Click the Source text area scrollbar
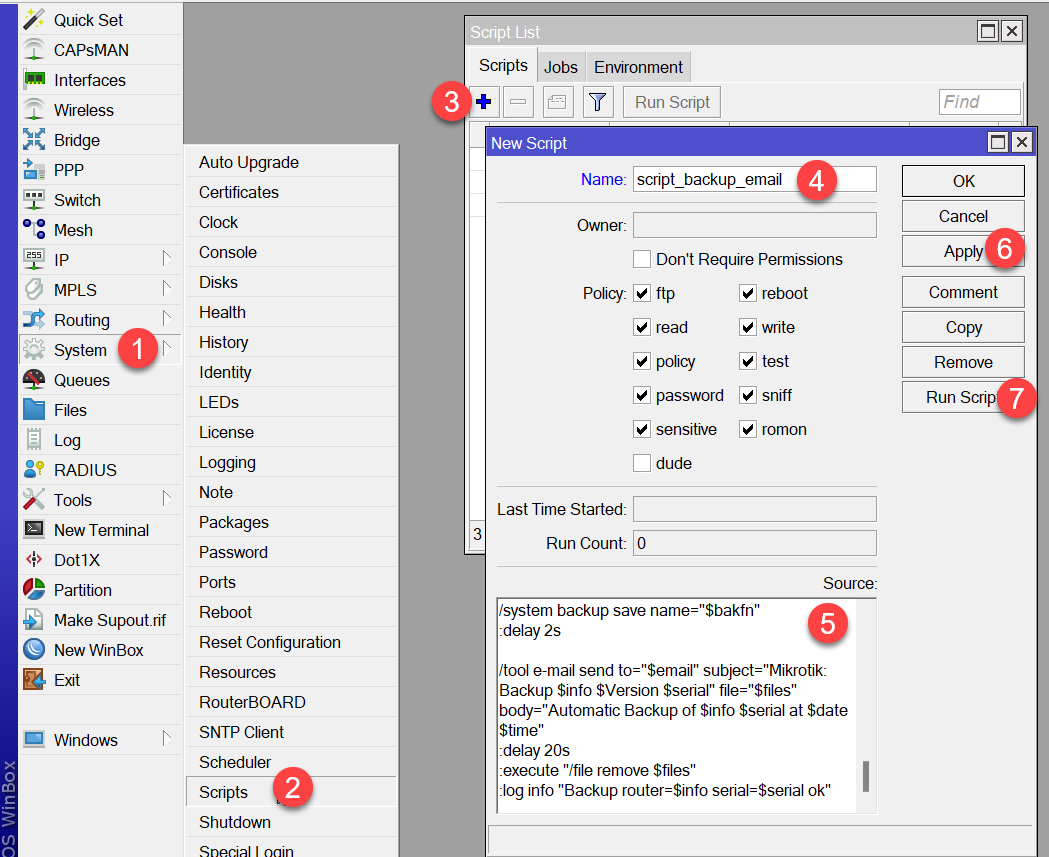The width and height of the screenshot is (1049, 857). [x=866, y=775]
